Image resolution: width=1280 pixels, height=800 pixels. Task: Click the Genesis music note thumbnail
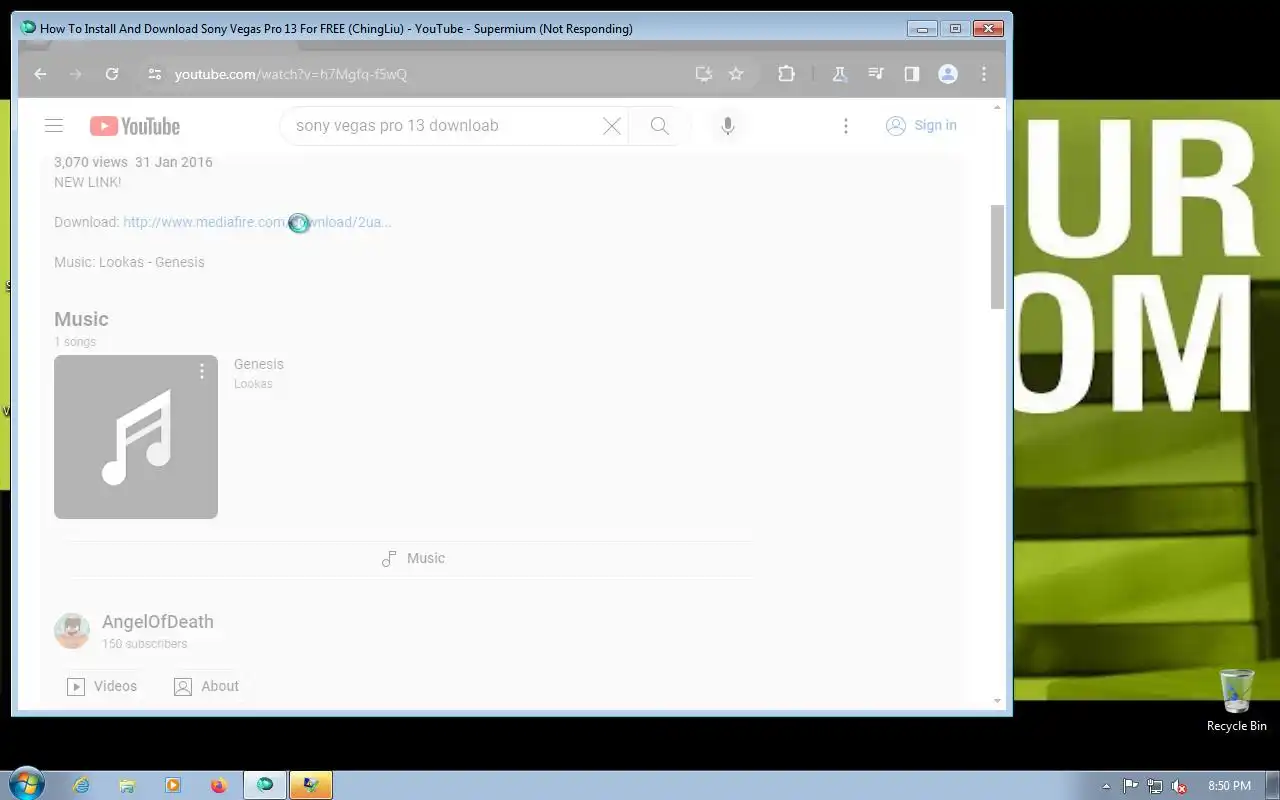click(x=136, y=437)
